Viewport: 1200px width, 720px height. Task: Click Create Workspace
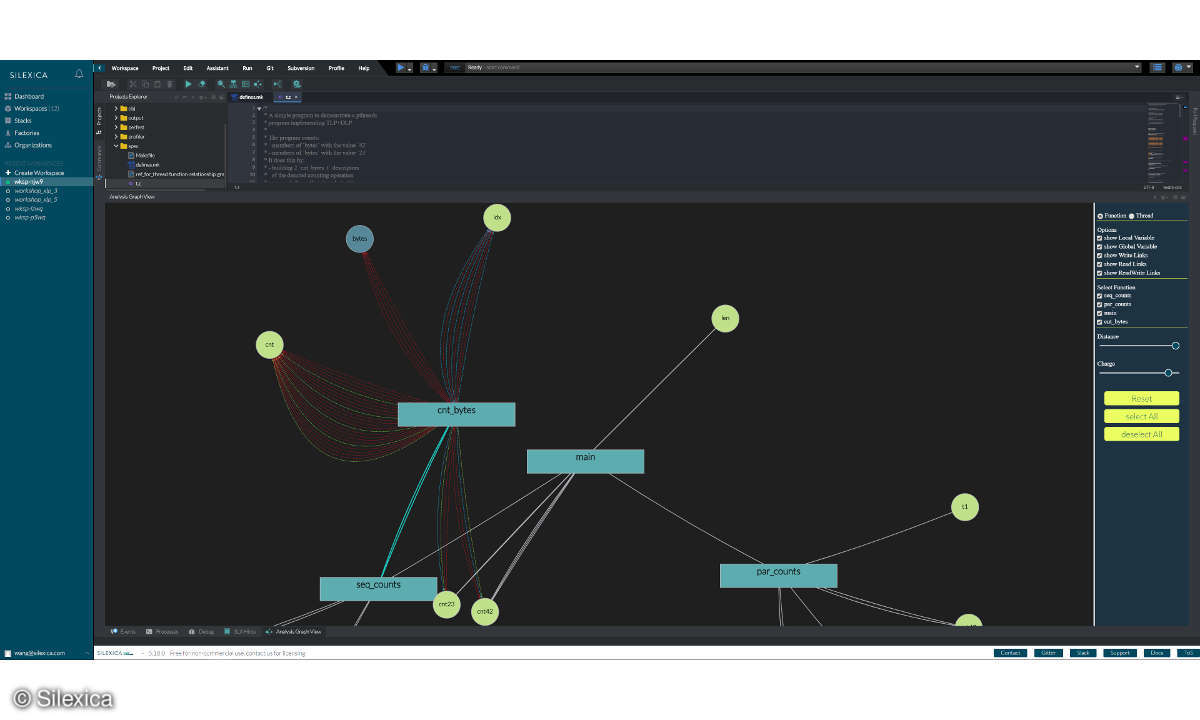click(34, 172)
